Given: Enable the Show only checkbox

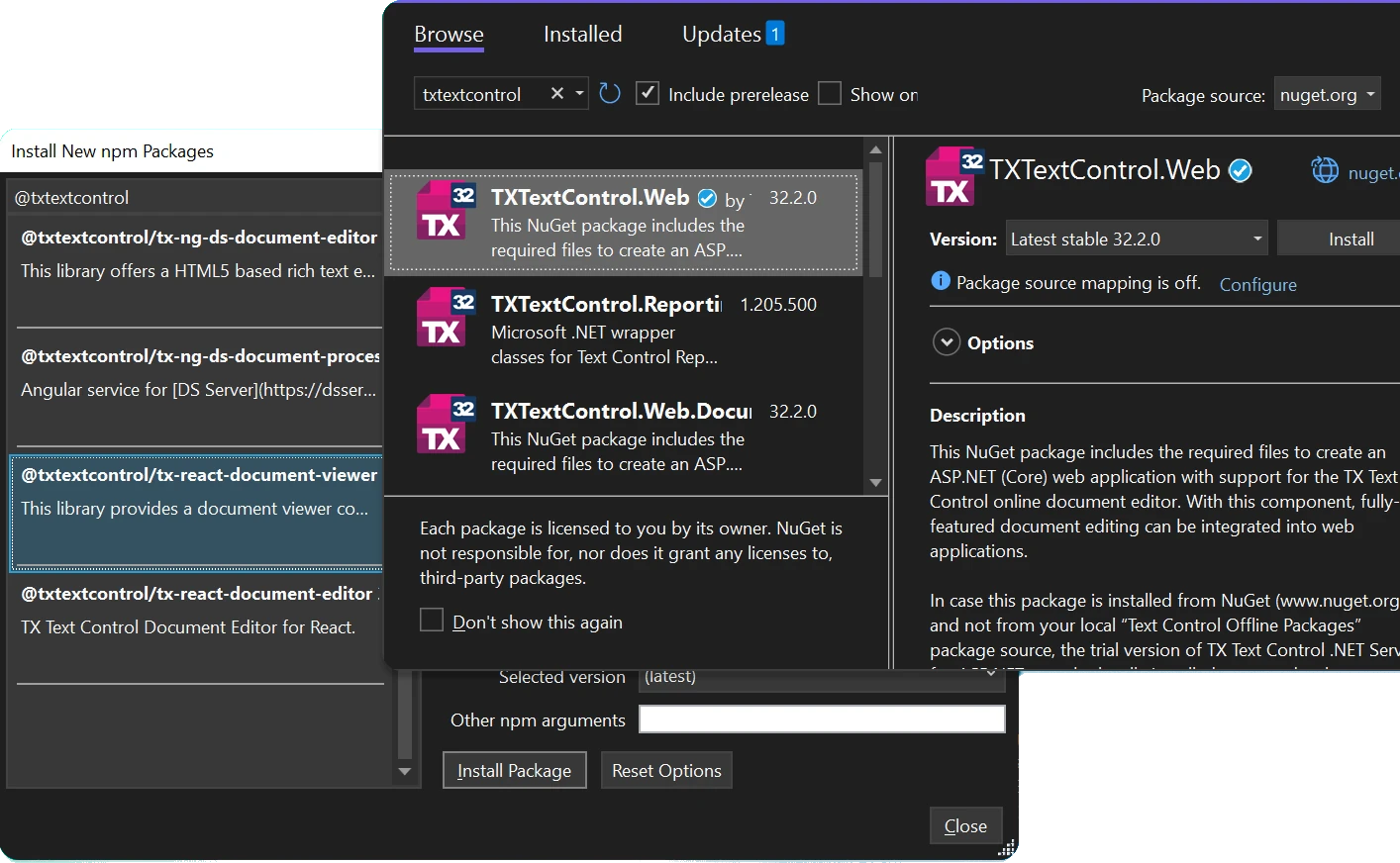Looking at the screenshot, I should 830,93.
